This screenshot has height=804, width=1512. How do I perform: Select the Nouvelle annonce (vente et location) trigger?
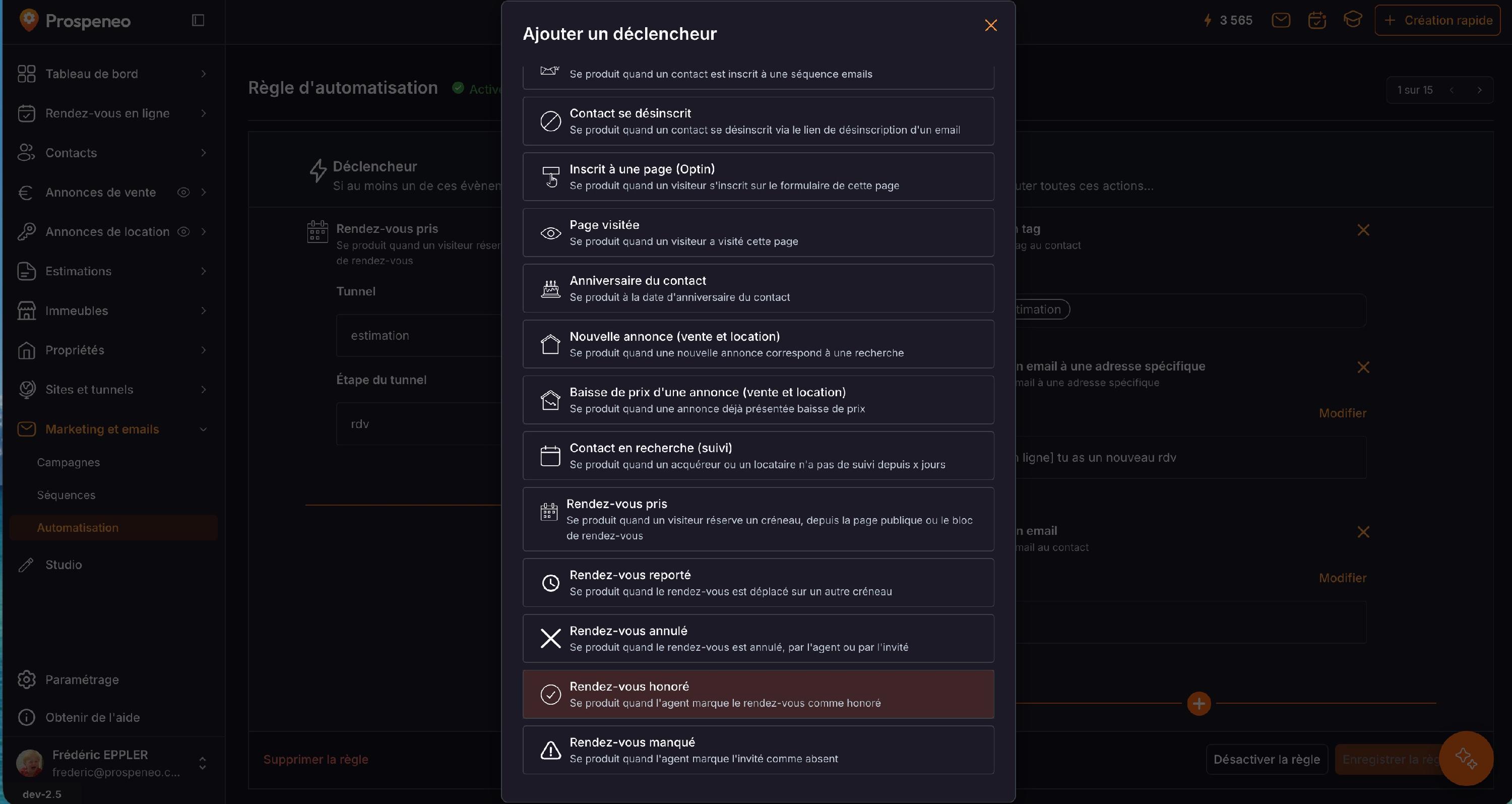(x=759, y=344)
